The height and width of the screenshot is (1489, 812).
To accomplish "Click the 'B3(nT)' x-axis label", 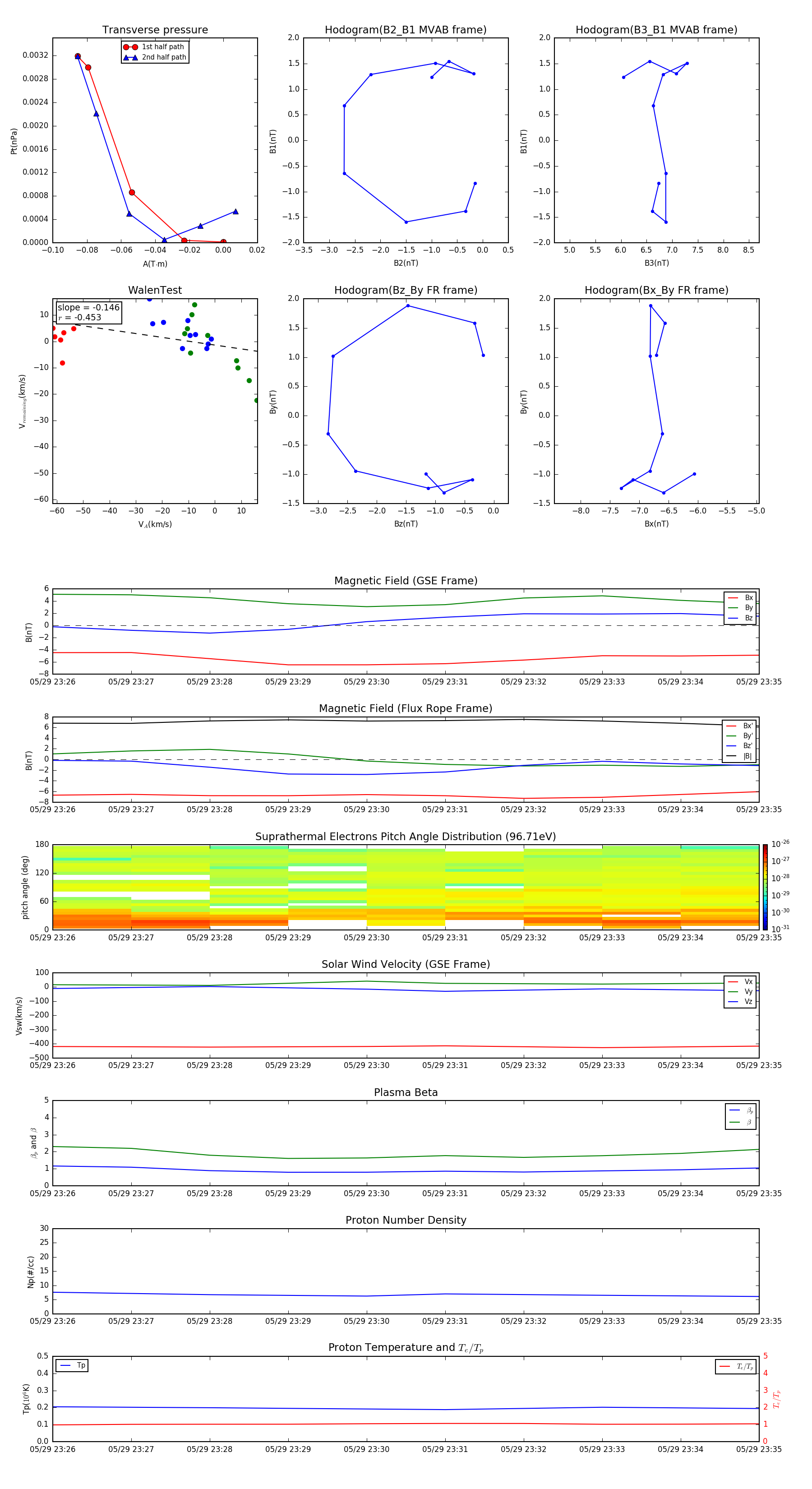I will point(656,263).
